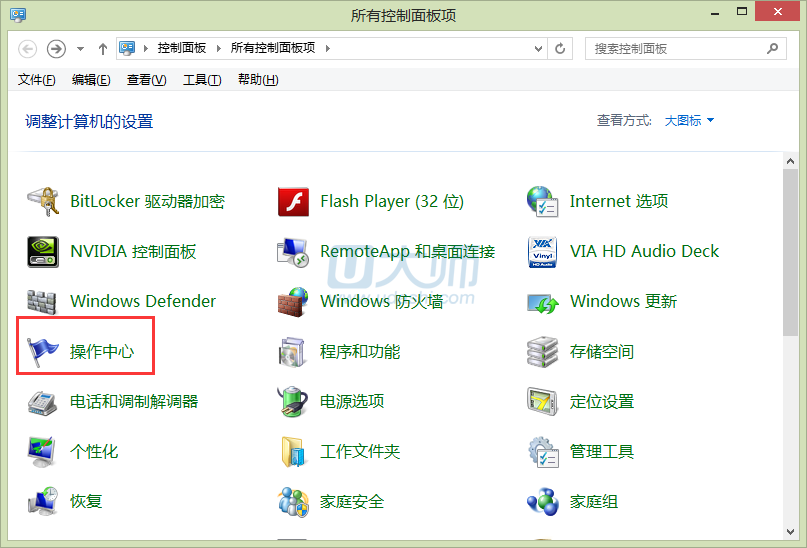Close the control panel window
Image resolution: width=807 pixels, height=548 pixels.
click(x=777, y=11)
